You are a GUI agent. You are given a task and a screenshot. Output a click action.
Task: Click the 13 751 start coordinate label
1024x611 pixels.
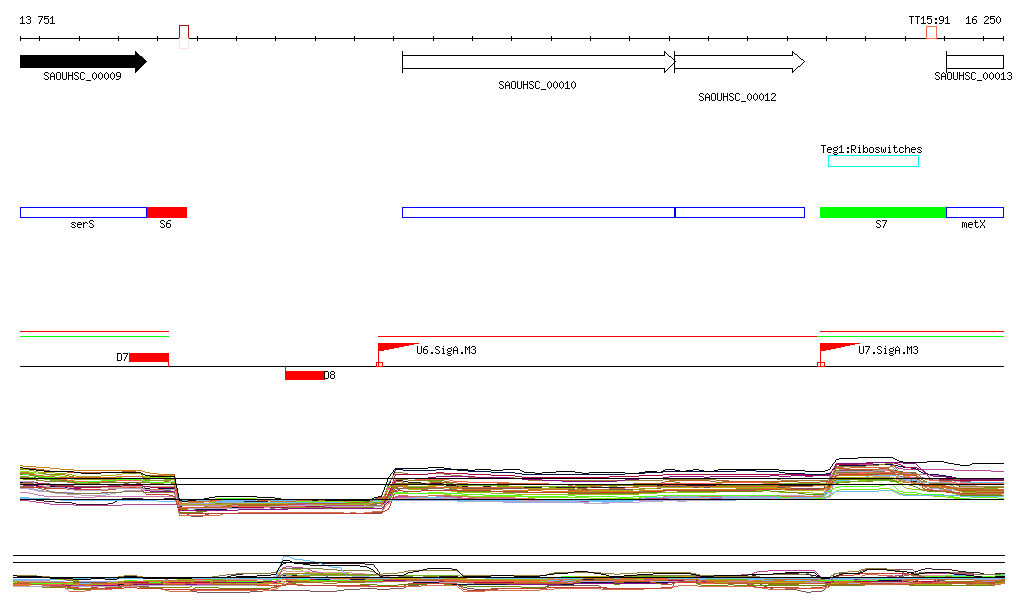tap(37, 20)
